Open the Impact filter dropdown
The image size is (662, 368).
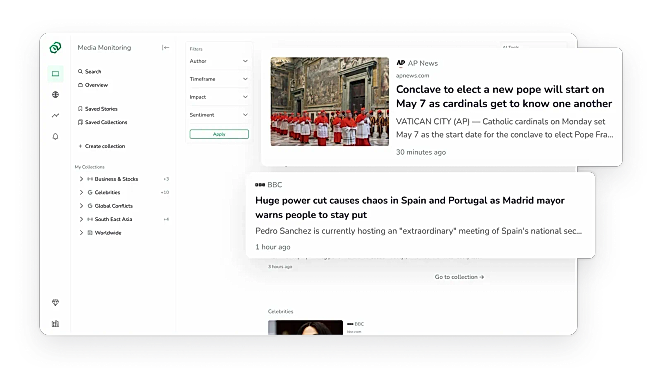[x=219, y=97]
